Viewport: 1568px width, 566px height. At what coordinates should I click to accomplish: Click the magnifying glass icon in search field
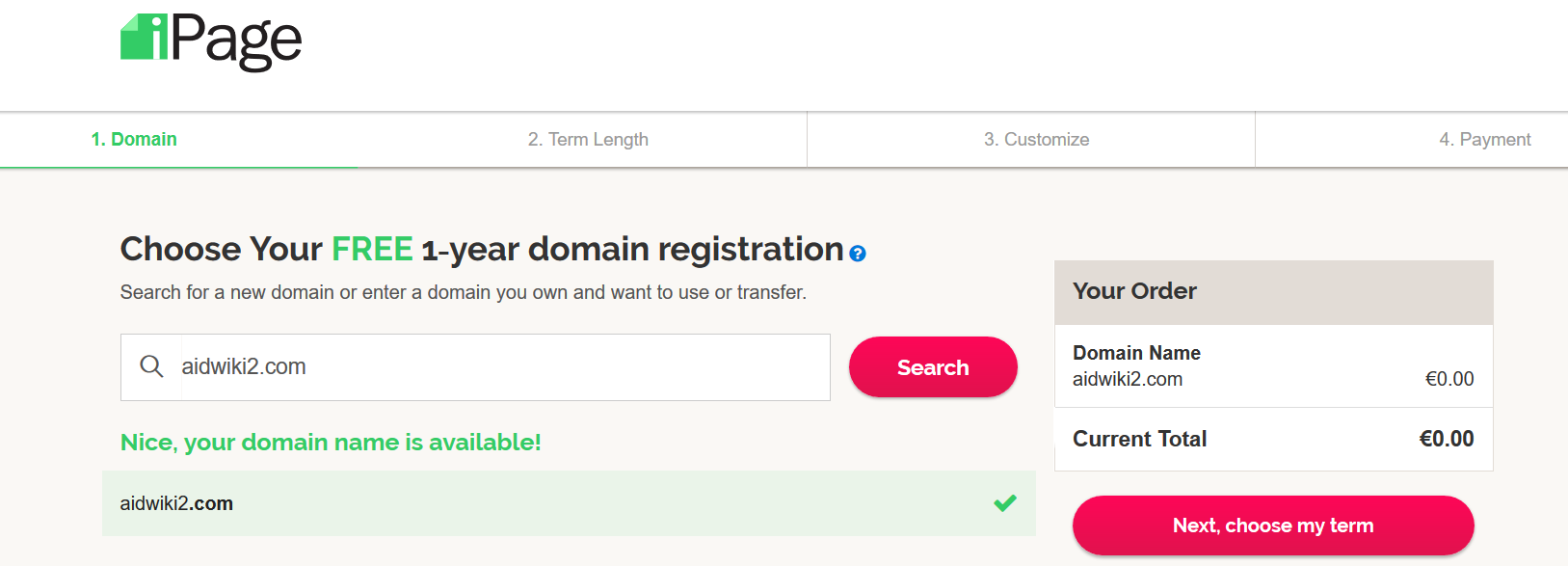[151, 366]
